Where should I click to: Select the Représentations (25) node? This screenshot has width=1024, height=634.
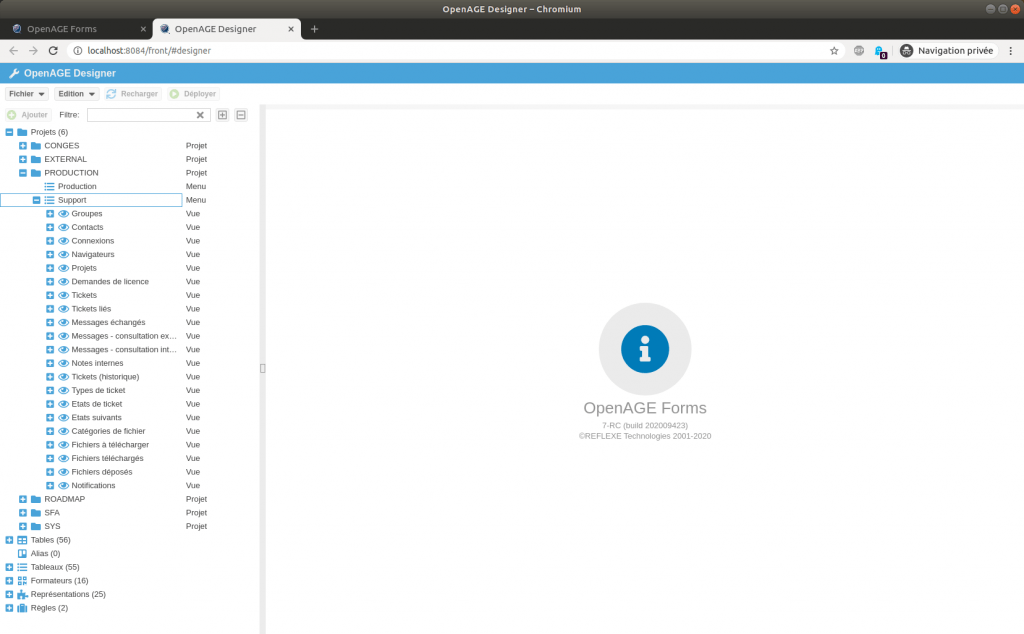68,594
